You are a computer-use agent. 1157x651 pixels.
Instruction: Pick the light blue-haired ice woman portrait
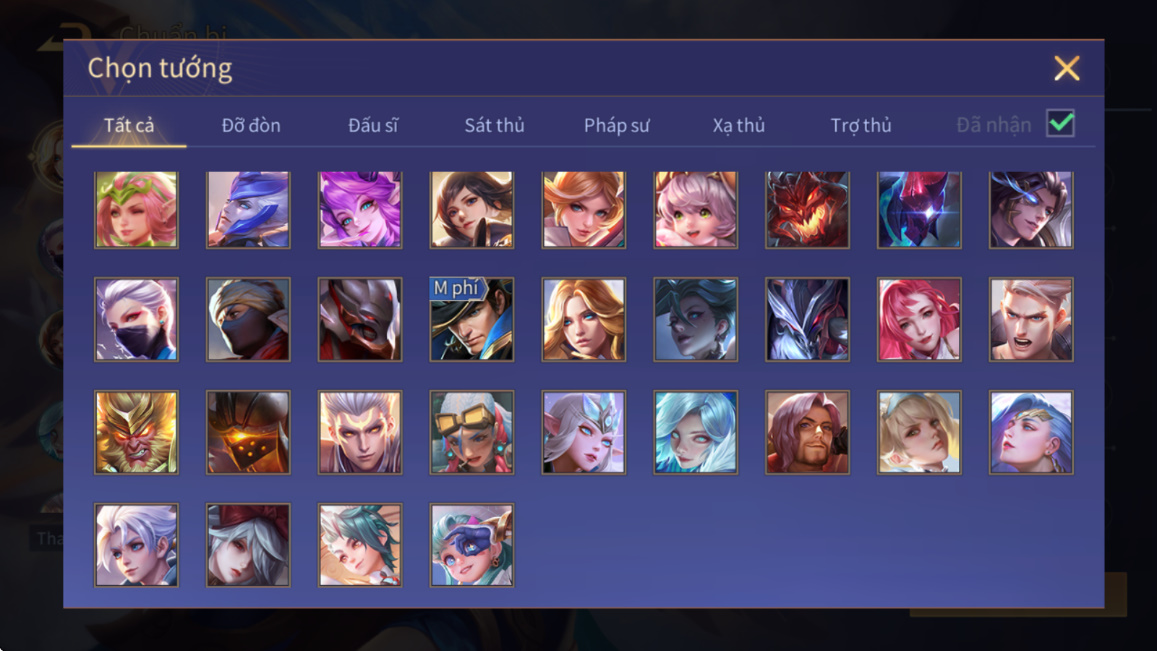[x=695, y=432]
